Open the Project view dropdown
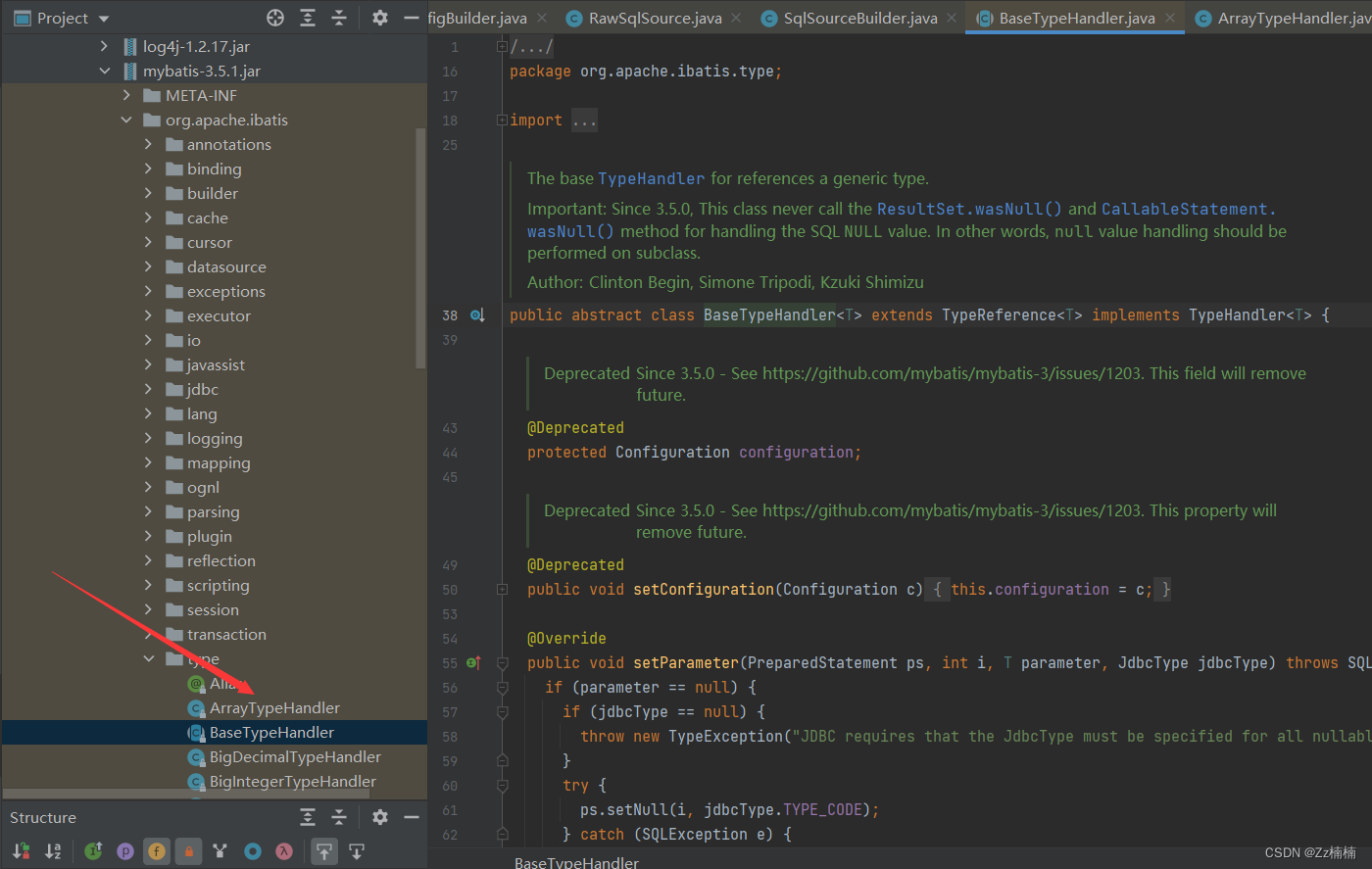 [x=104, y=19]
